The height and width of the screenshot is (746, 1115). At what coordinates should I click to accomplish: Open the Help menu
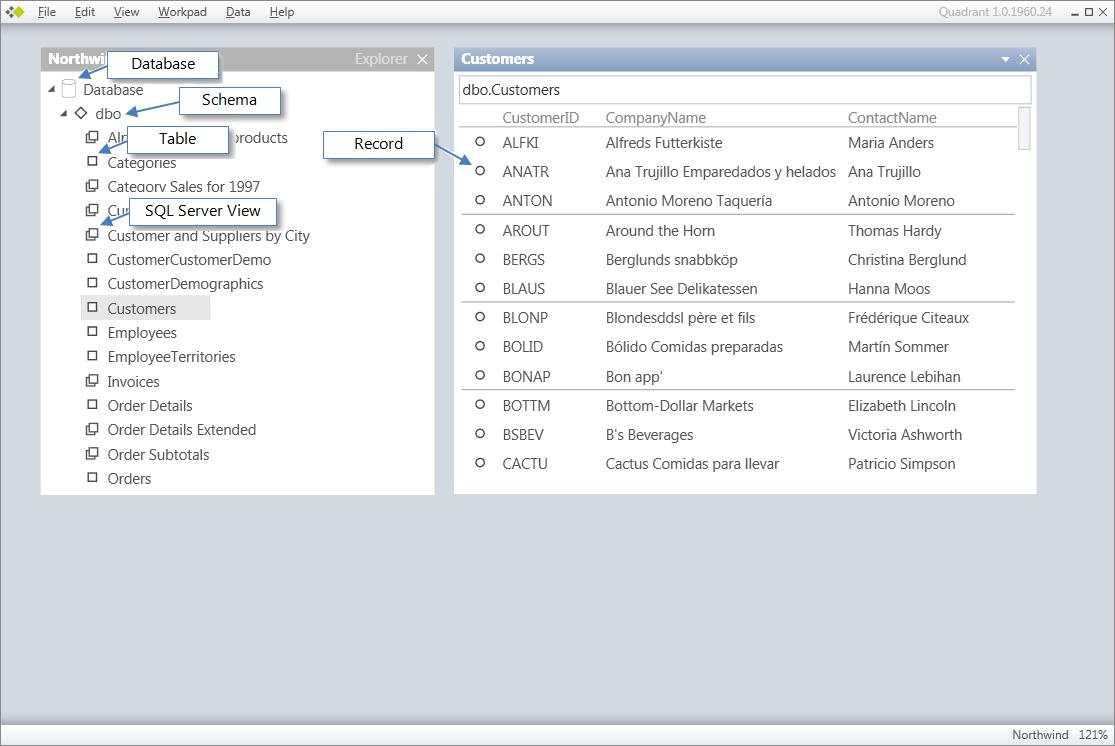tap(282, 12)
